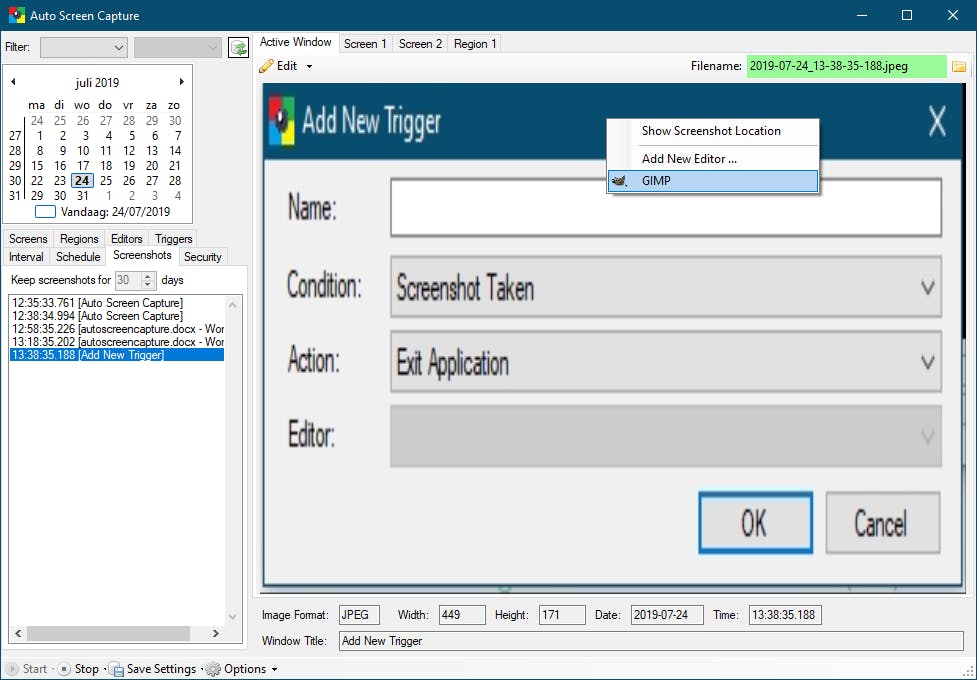Screen dimensions: 977x680
Task: Click the Save Settings disk icon
Action: (x=116, y=669)
